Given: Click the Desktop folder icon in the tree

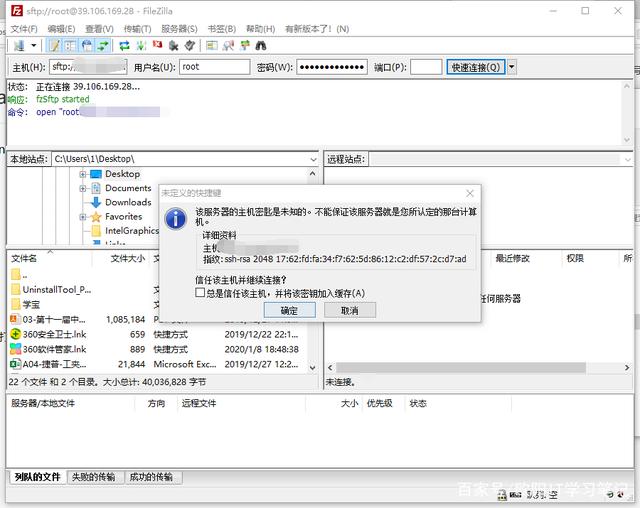Looking at the screenshot, I should 96,174.
